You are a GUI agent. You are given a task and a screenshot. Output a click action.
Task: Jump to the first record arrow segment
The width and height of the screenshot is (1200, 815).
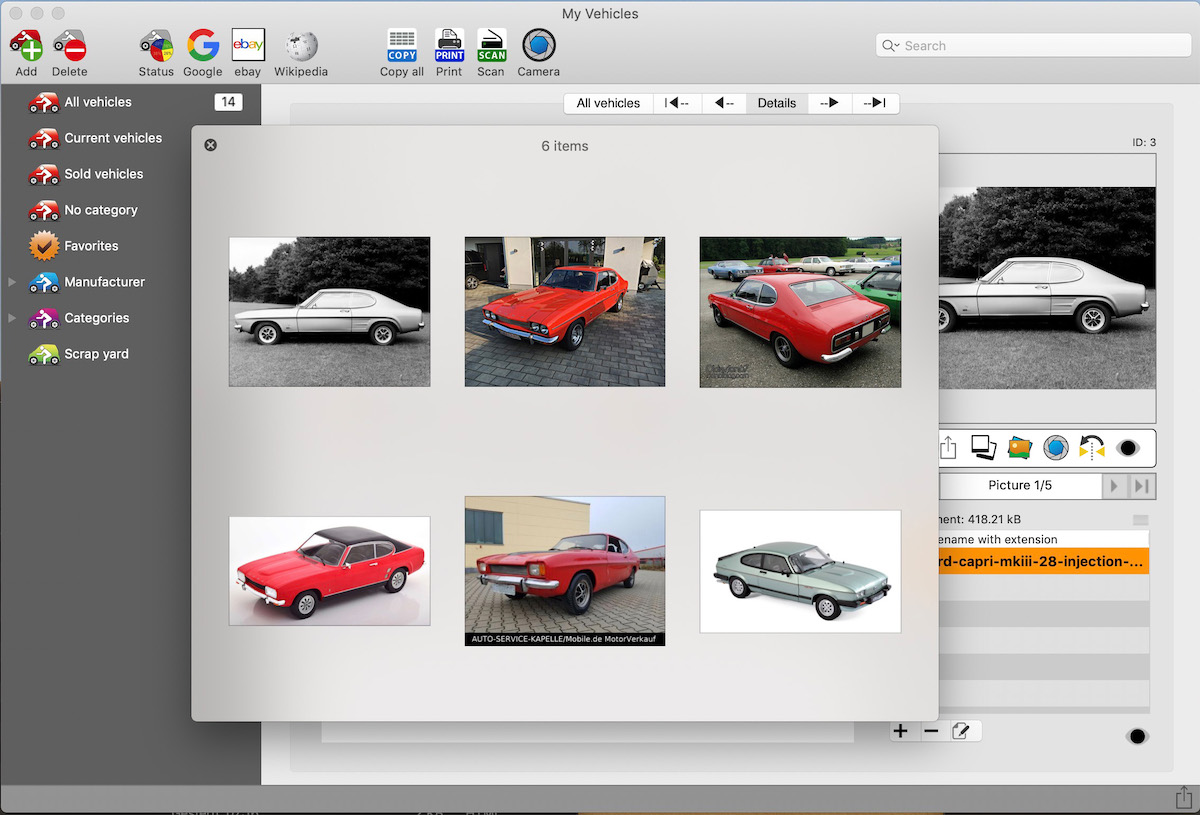(677, 103)
